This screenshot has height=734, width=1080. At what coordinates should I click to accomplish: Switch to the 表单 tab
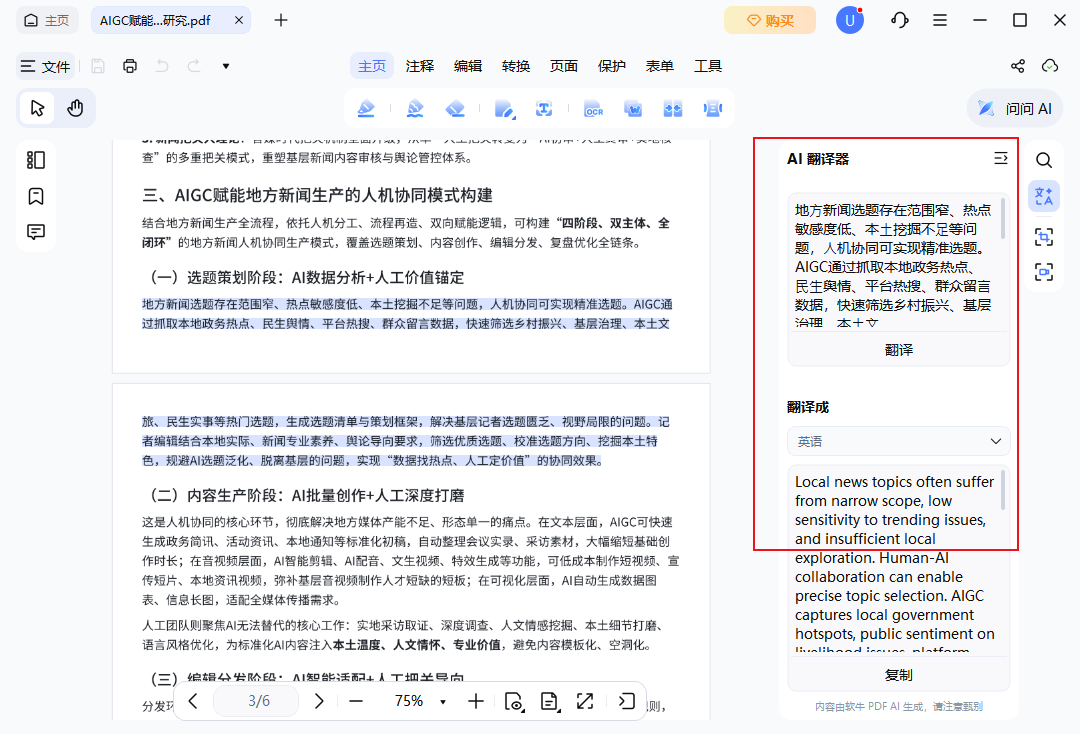[x=659, y=66]
